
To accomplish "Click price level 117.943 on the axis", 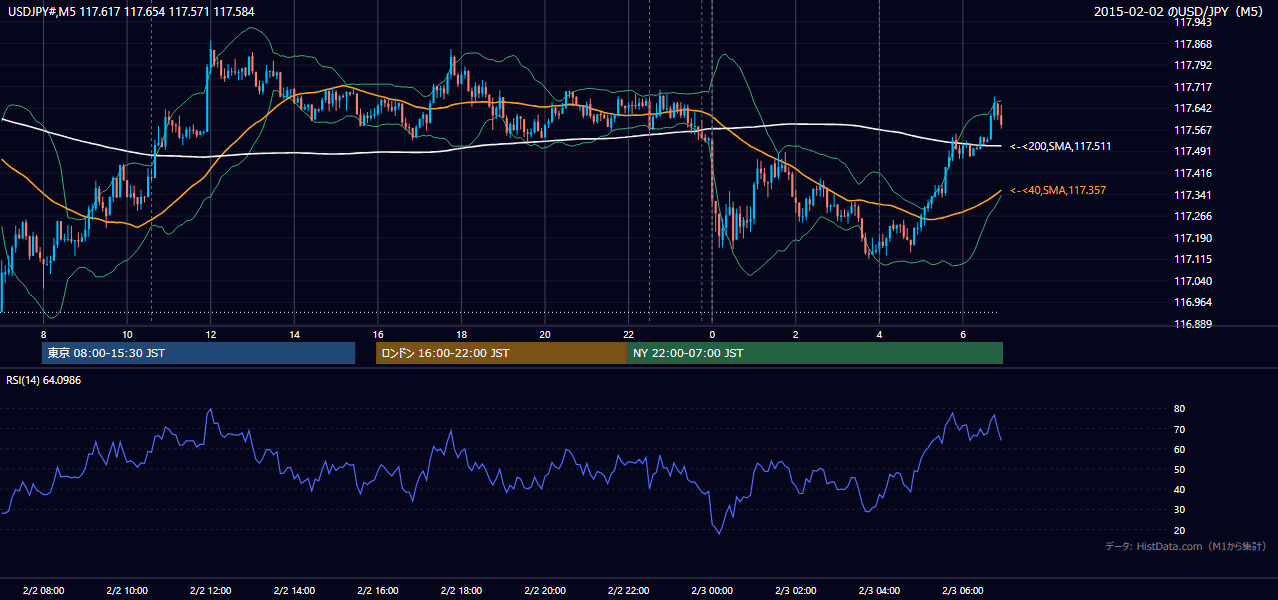I will [1192, 23].
